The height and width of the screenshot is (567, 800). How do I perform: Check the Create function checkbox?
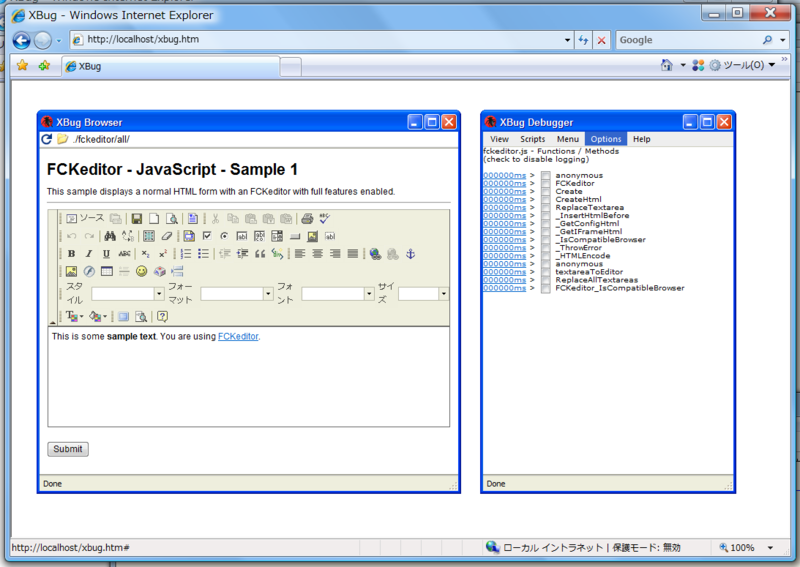(545, 191)
